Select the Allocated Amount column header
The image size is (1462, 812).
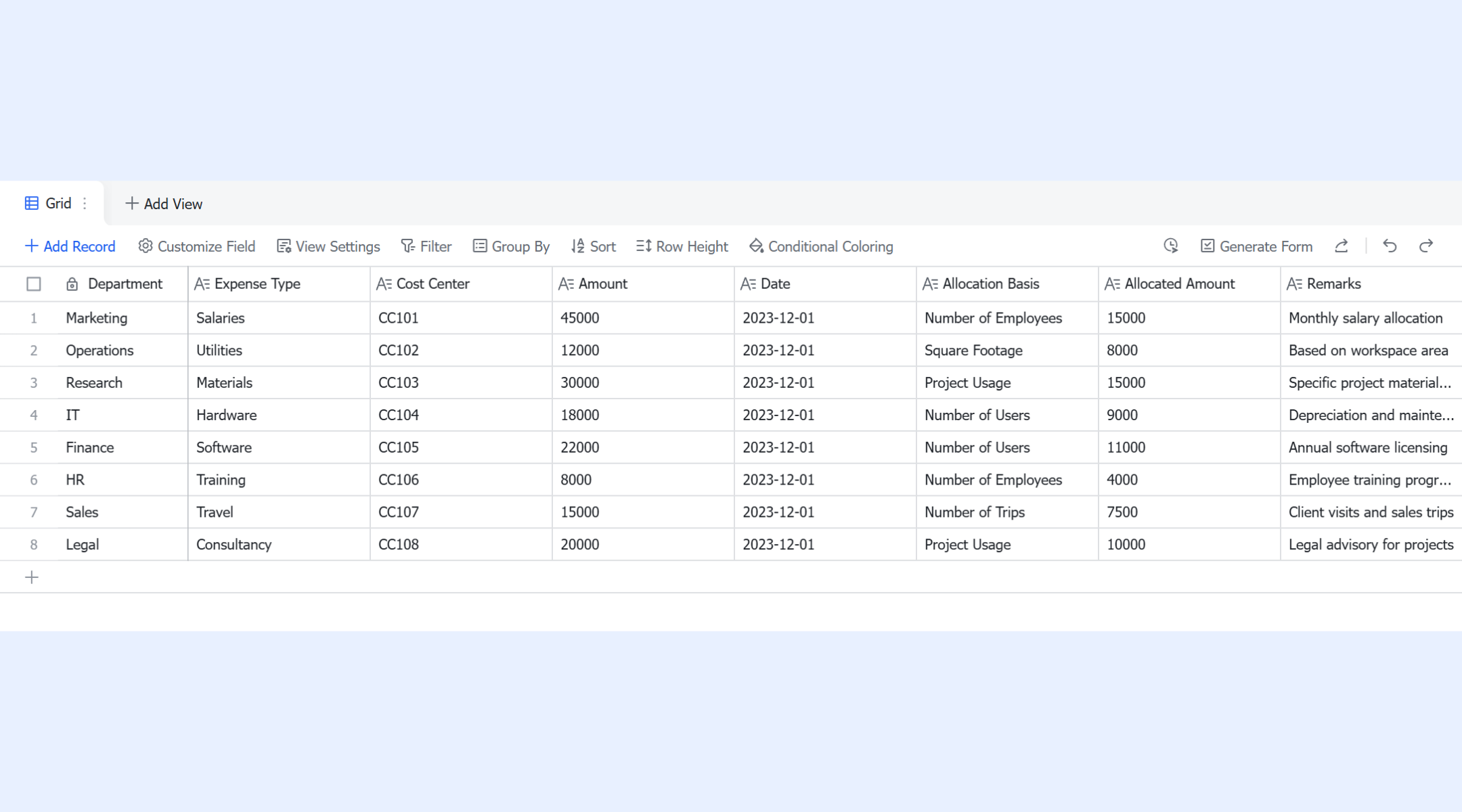[1189, 284]
